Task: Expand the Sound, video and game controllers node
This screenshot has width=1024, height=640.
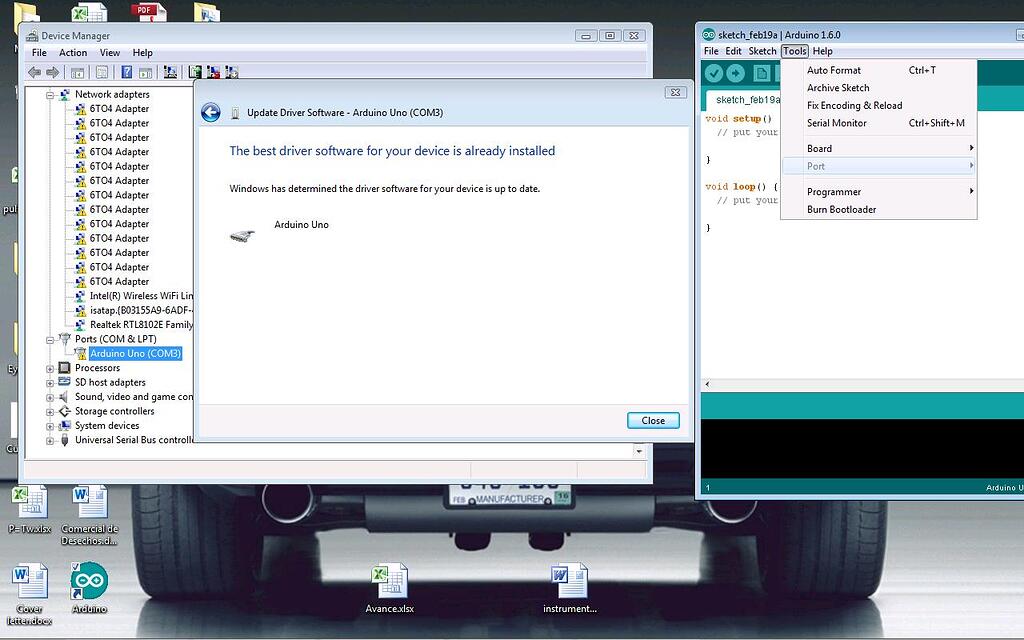Action: 50,397
